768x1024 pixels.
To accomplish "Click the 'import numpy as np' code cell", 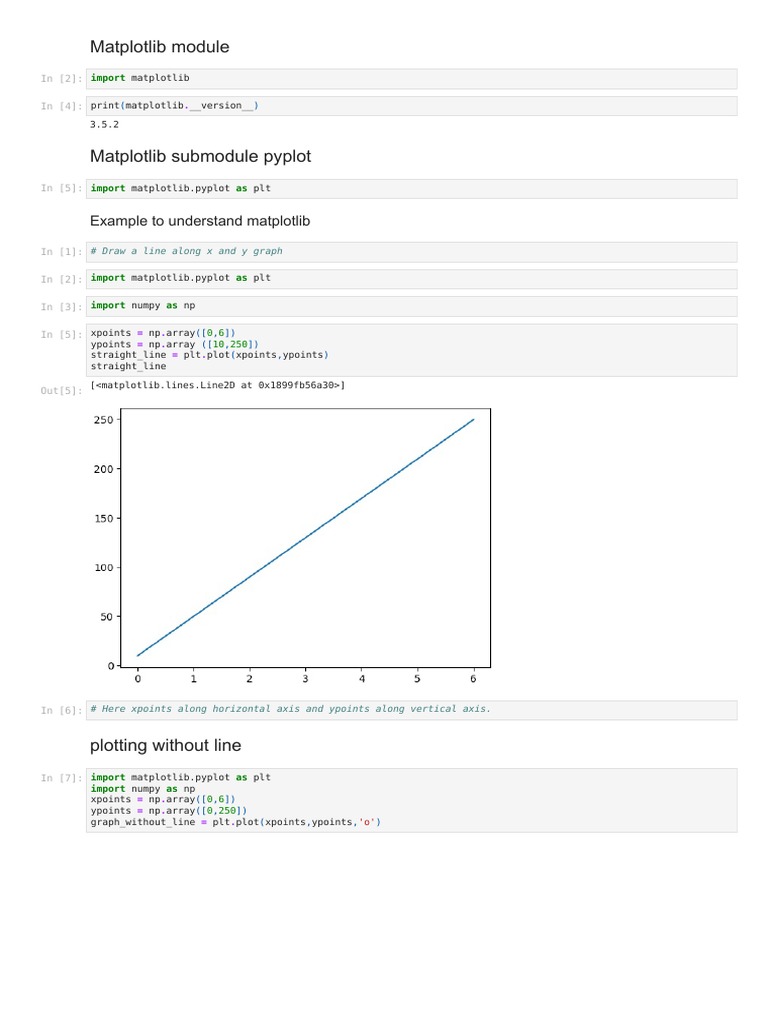I will pyautogui.click(x=410, y=306).
